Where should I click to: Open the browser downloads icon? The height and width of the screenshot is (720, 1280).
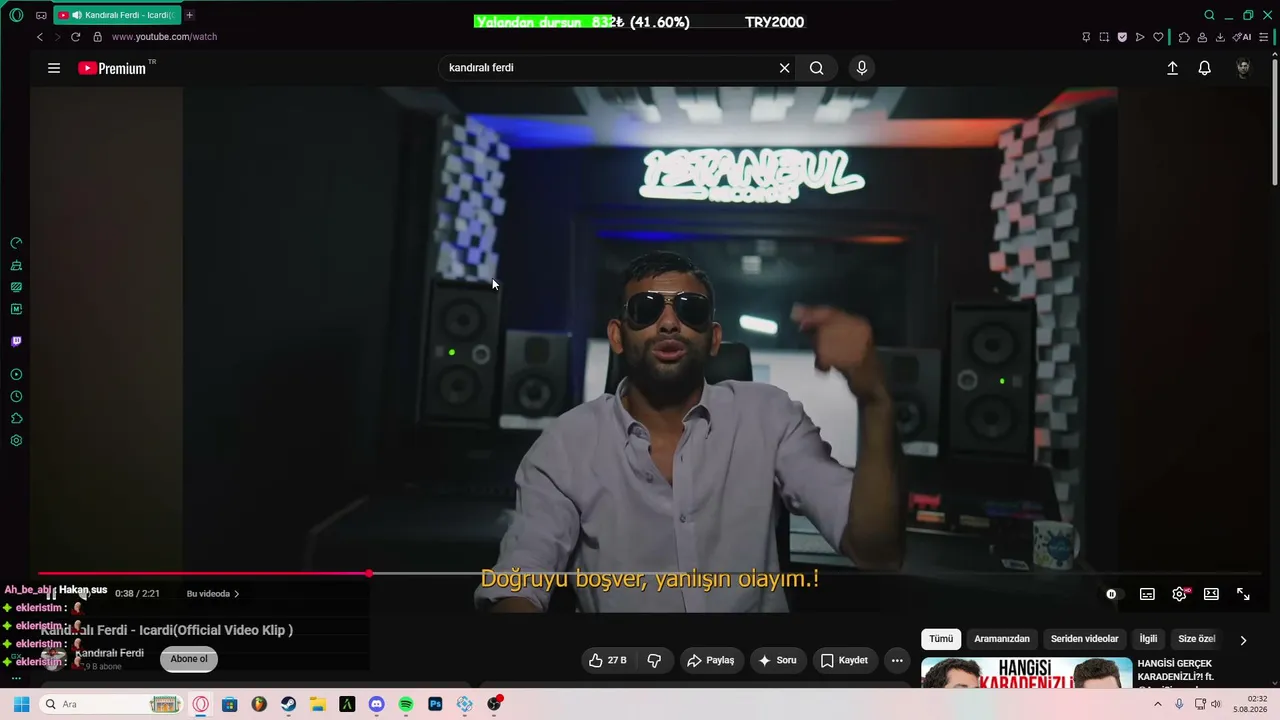[1220, 37]
